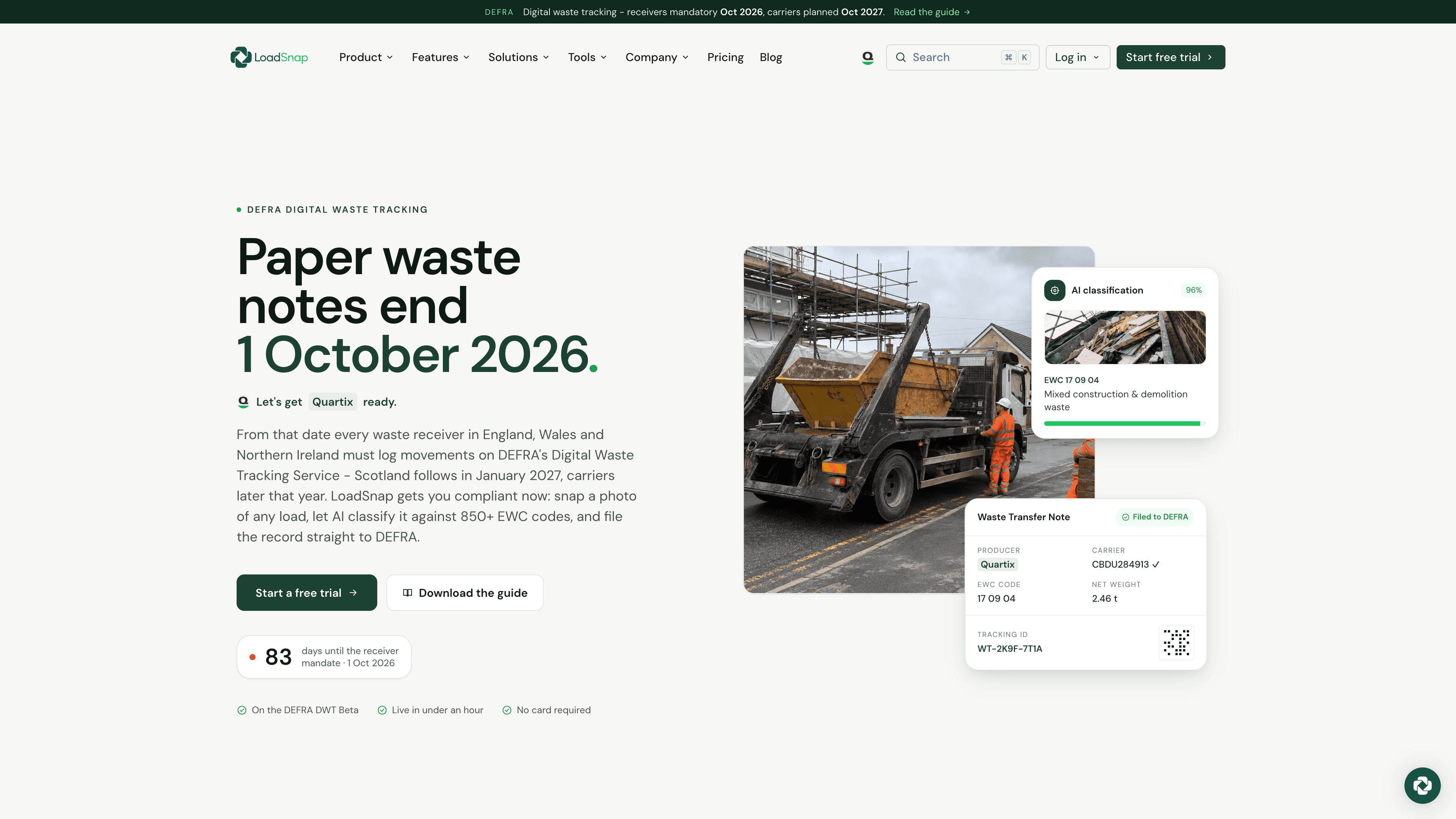Focus the Search input field
The image size is (1456, 819).
[x=962, y=57]
